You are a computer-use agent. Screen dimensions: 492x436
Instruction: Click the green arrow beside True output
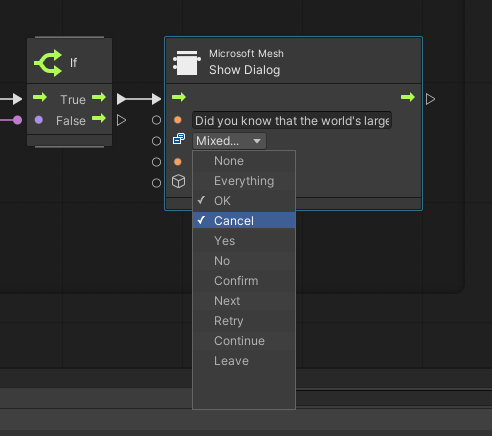point(99,97)
